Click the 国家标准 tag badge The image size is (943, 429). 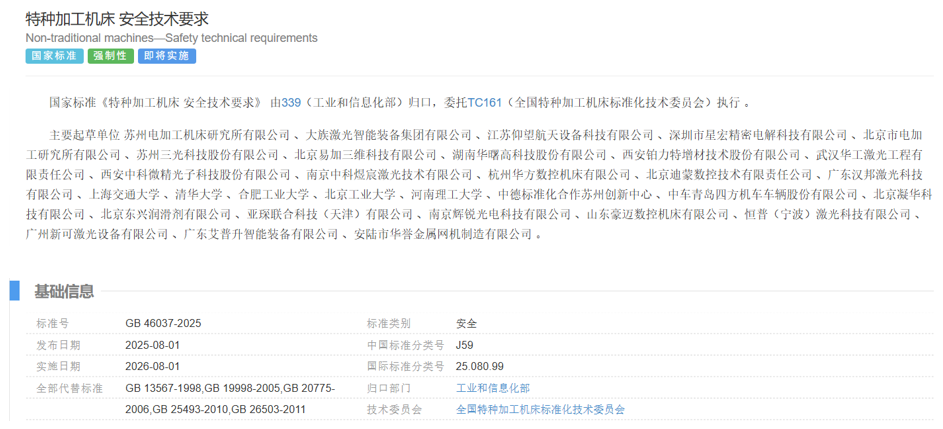(x=55, y=57)
